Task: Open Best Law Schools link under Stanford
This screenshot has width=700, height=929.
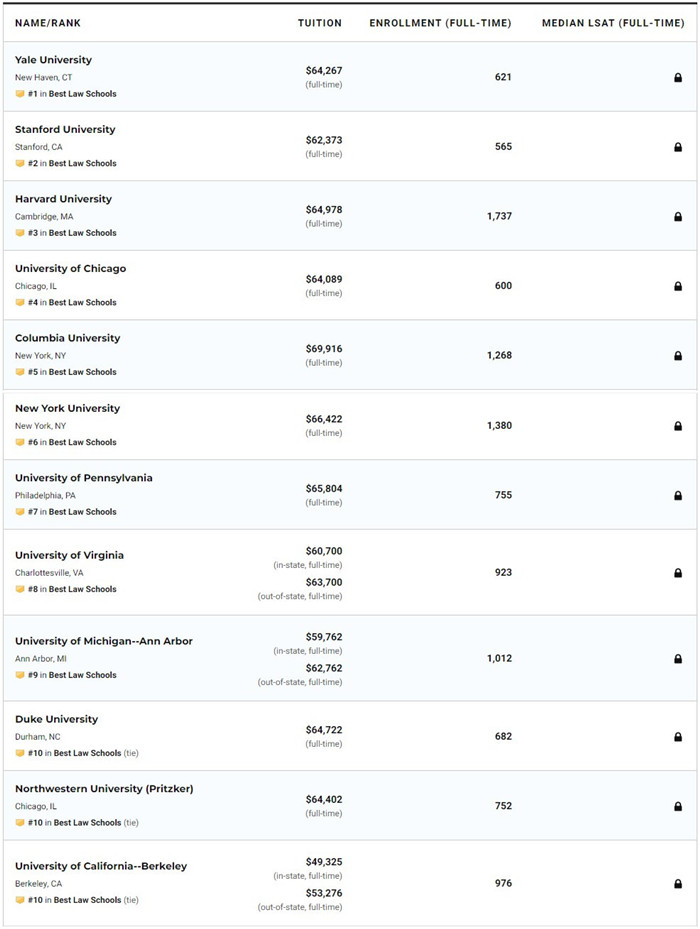Action: pos(82,164)
